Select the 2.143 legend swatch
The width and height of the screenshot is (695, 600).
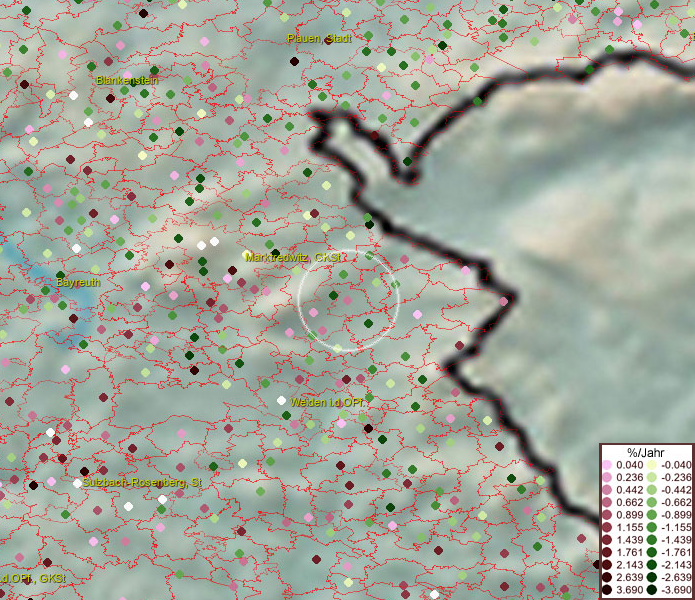click(x=607, y=565)
